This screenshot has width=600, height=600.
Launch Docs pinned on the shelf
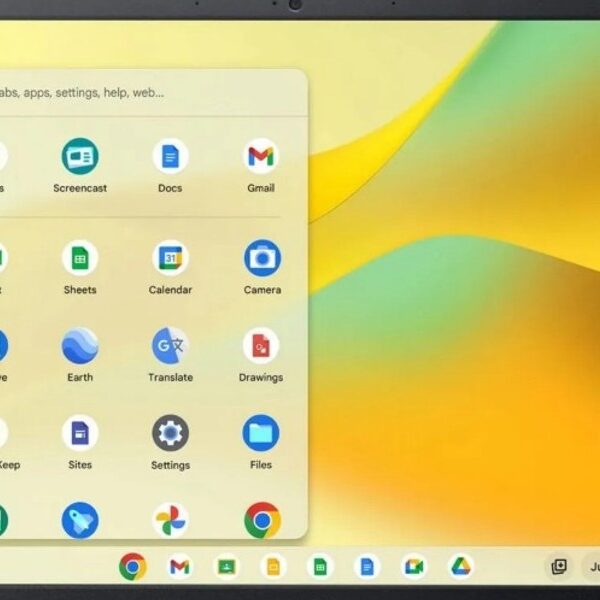(367, 567)
